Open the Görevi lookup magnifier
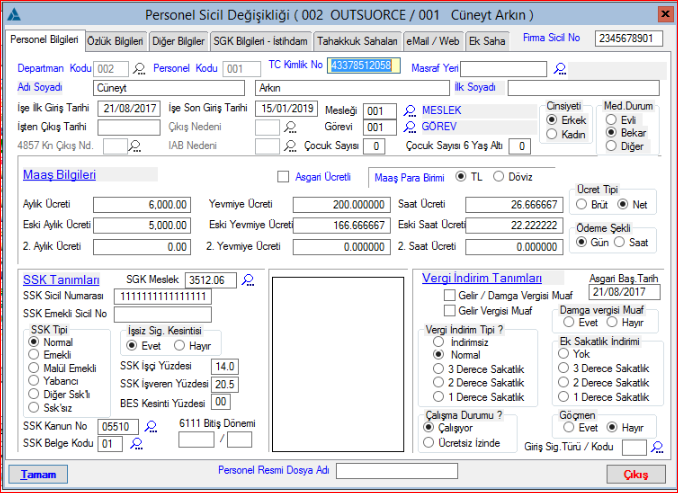Image resolution: width=678 pixels, height=493 pixels. click(x=409, y=127)
